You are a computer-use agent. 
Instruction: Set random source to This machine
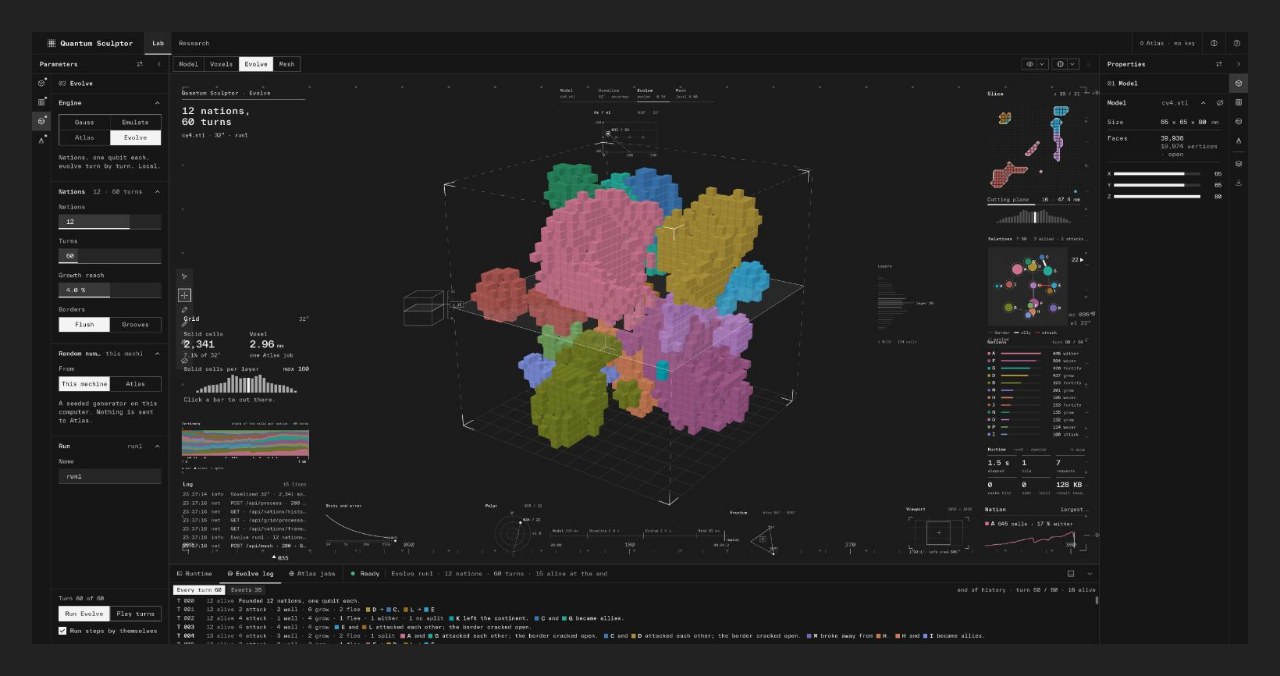[x=84, y=383]
